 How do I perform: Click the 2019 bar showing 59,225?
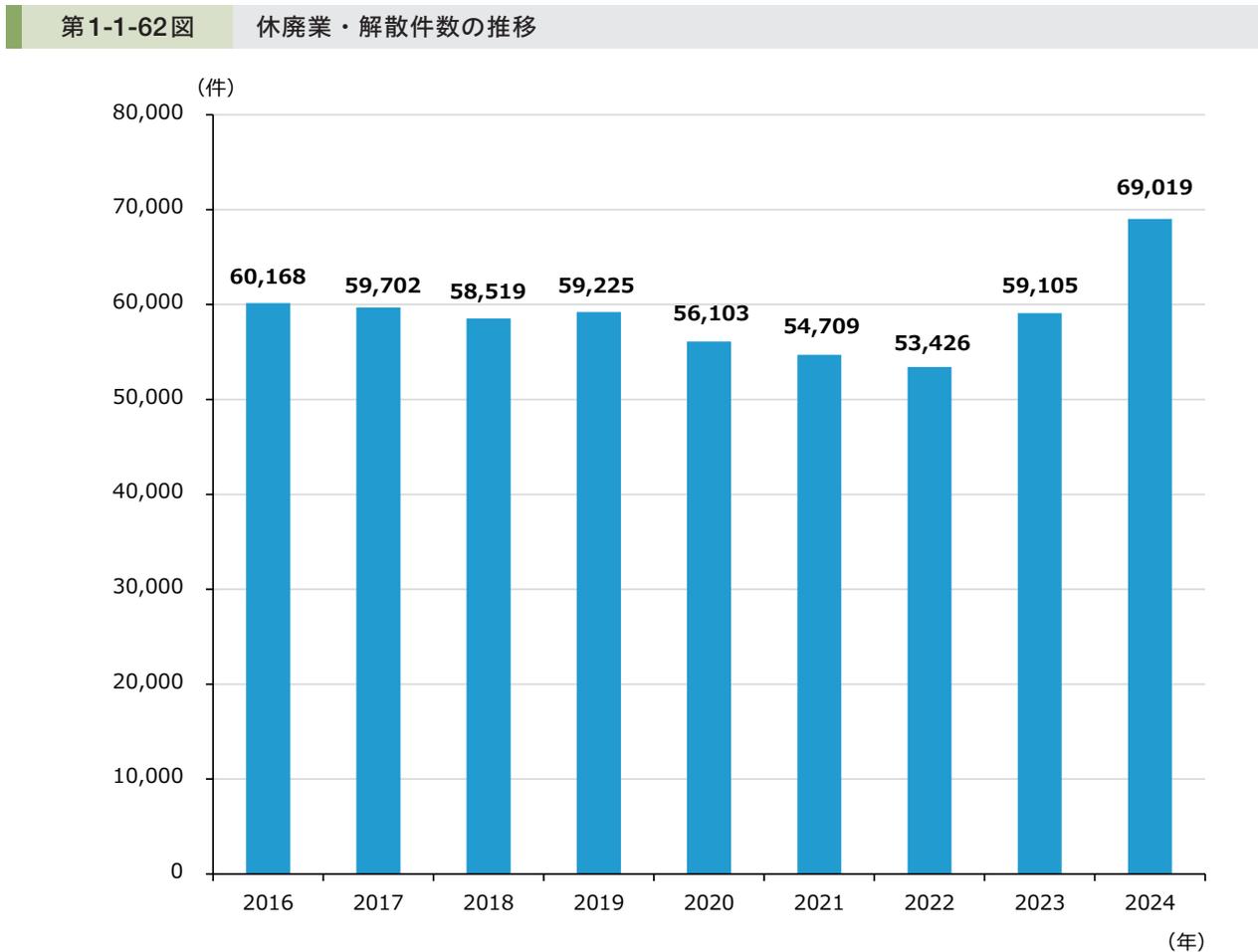(598, 592)
